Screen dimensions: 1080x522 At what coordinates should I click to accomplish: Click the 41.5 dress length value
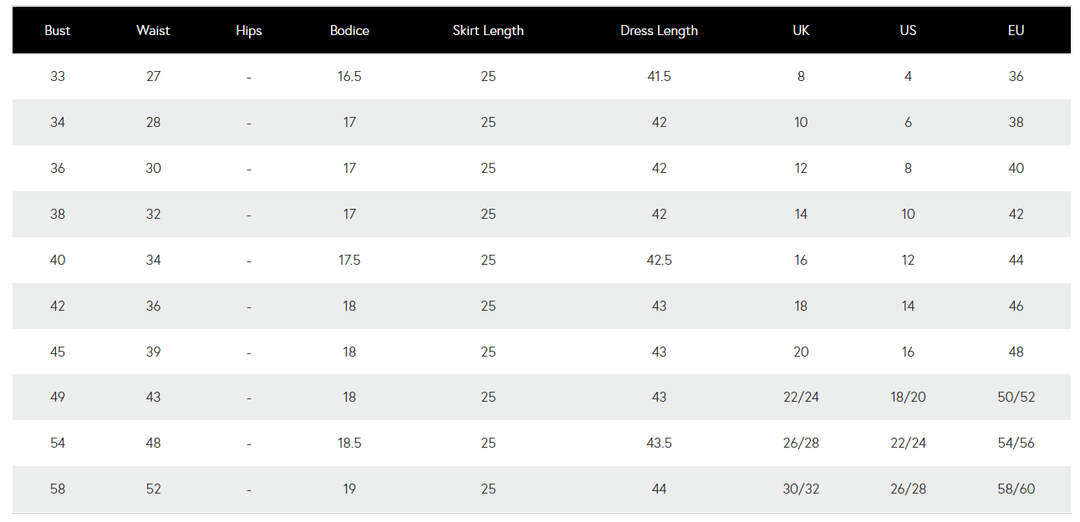[x=659, y=76]
